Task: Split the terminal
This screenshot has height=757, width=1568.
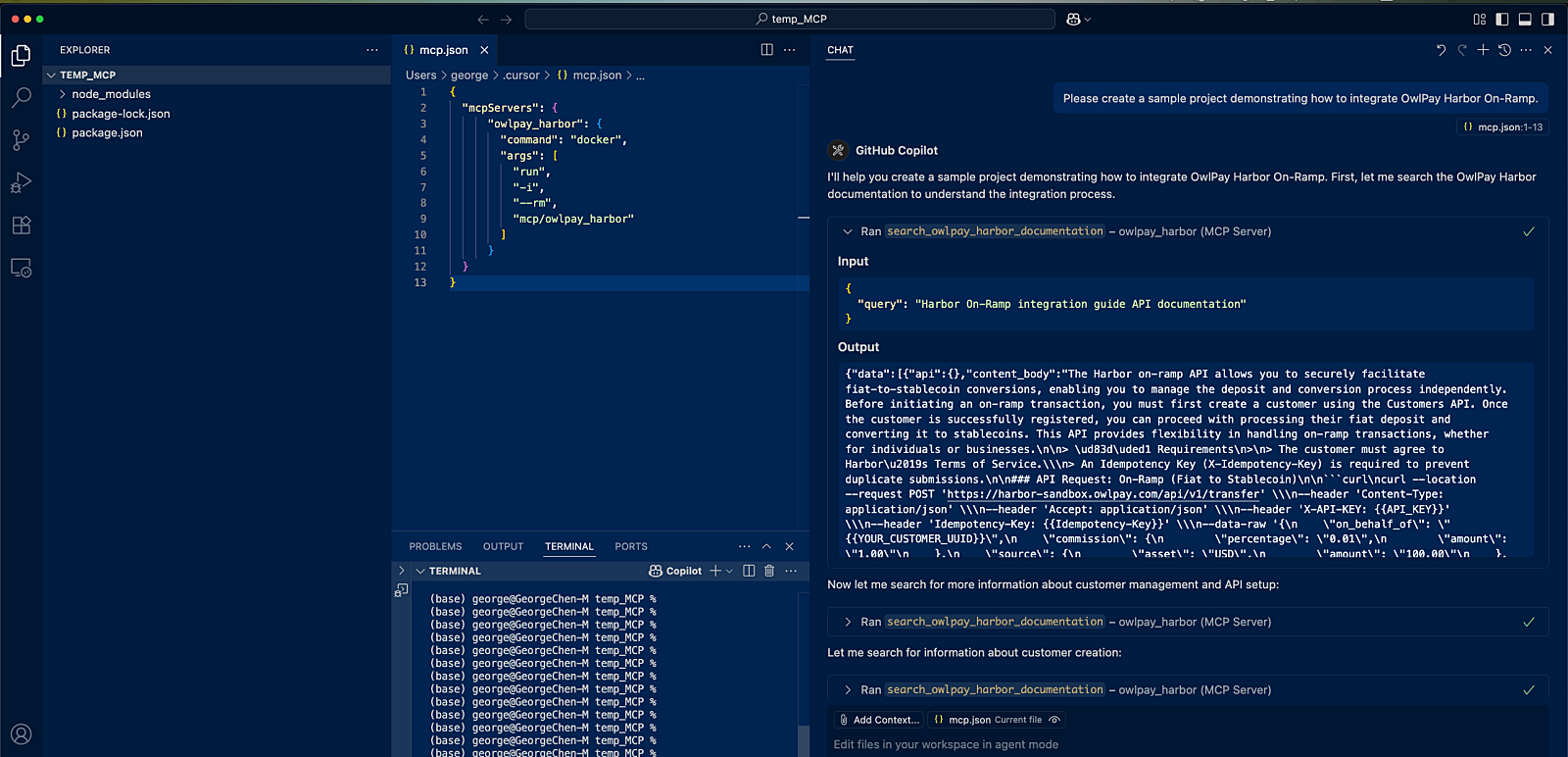Action: click(749, 571)
